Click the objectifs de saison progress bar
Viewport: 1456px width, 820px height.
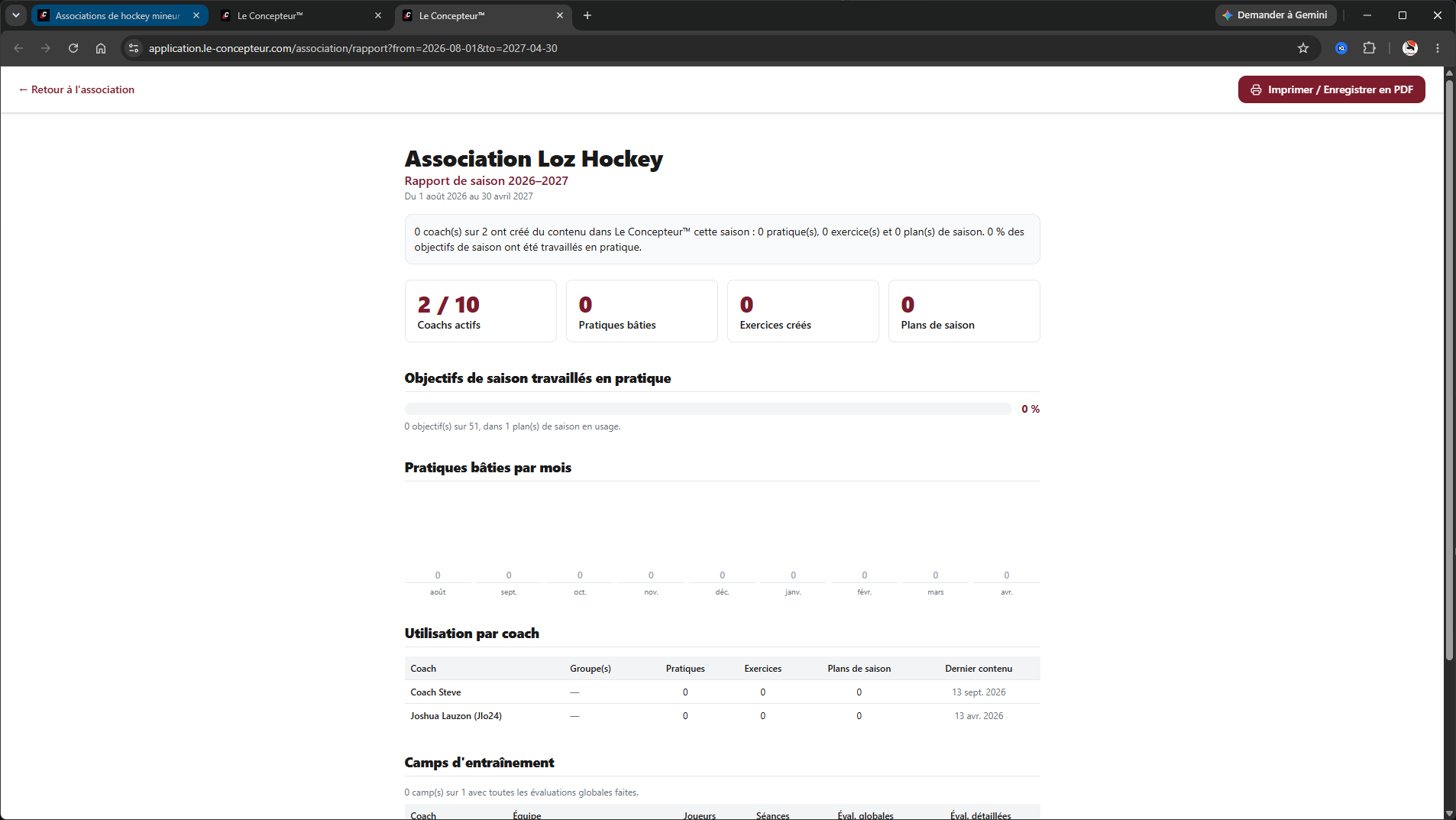pos(708,409)
